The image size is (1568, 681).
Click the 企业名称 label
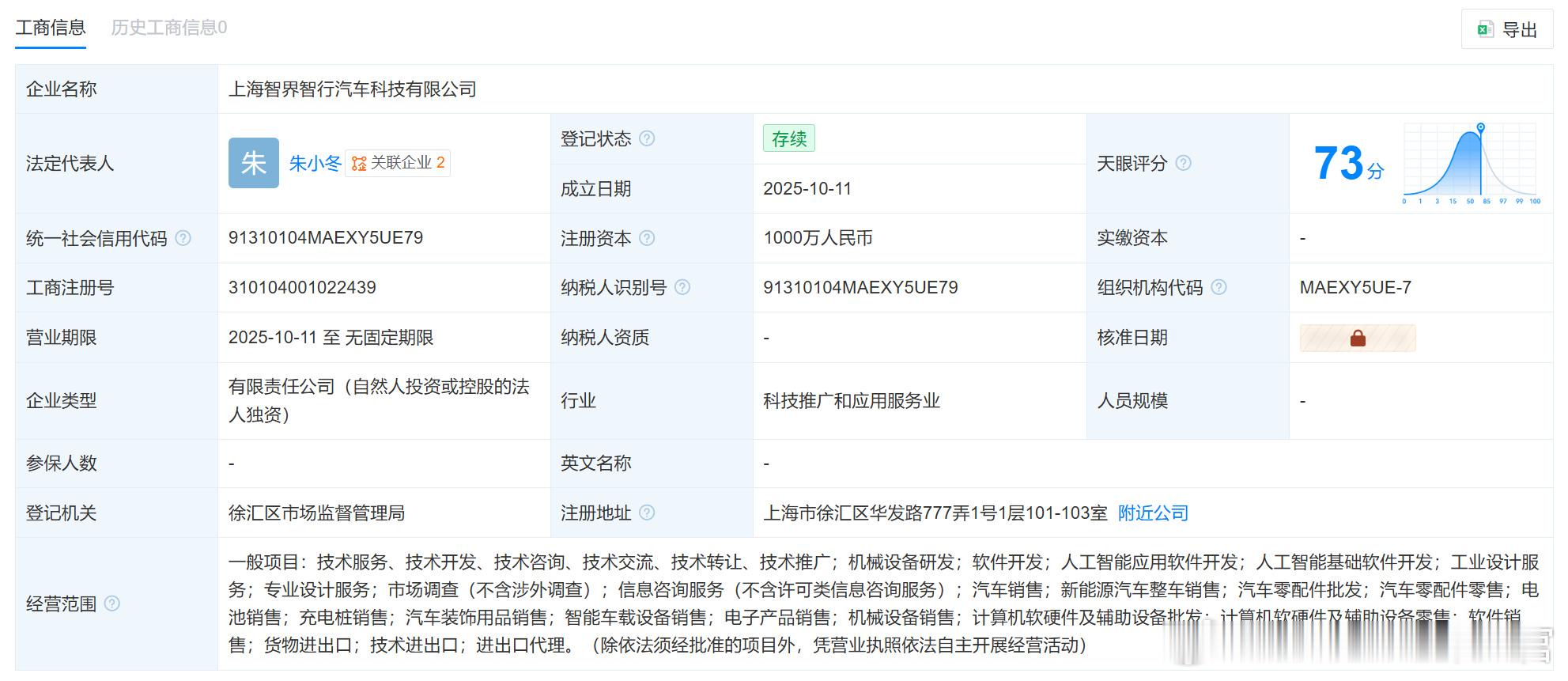coord(61,89)
